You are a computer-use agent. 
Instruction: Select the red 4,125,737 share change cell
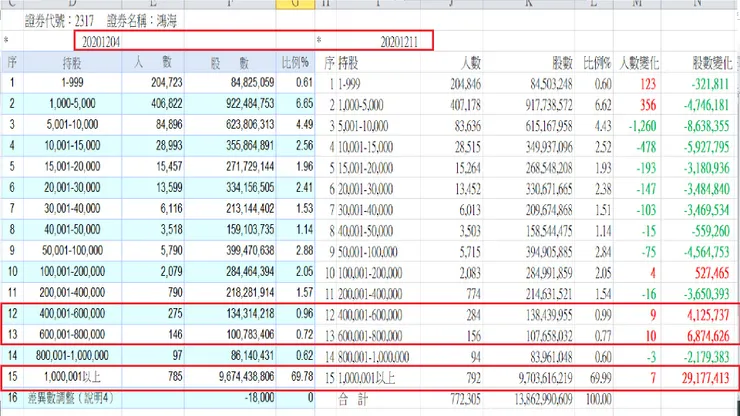tap(708, 315)
